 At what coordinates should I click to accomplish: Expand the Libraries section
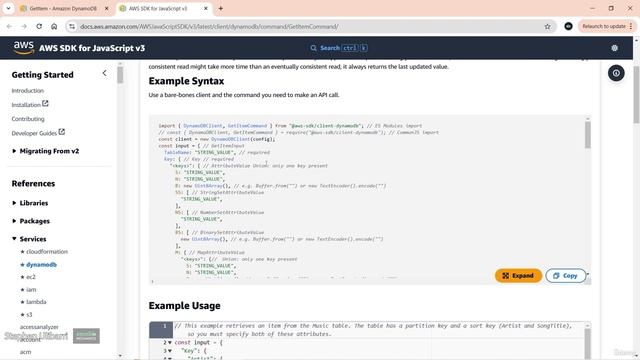pyautogui.click(x=30, y=203)
